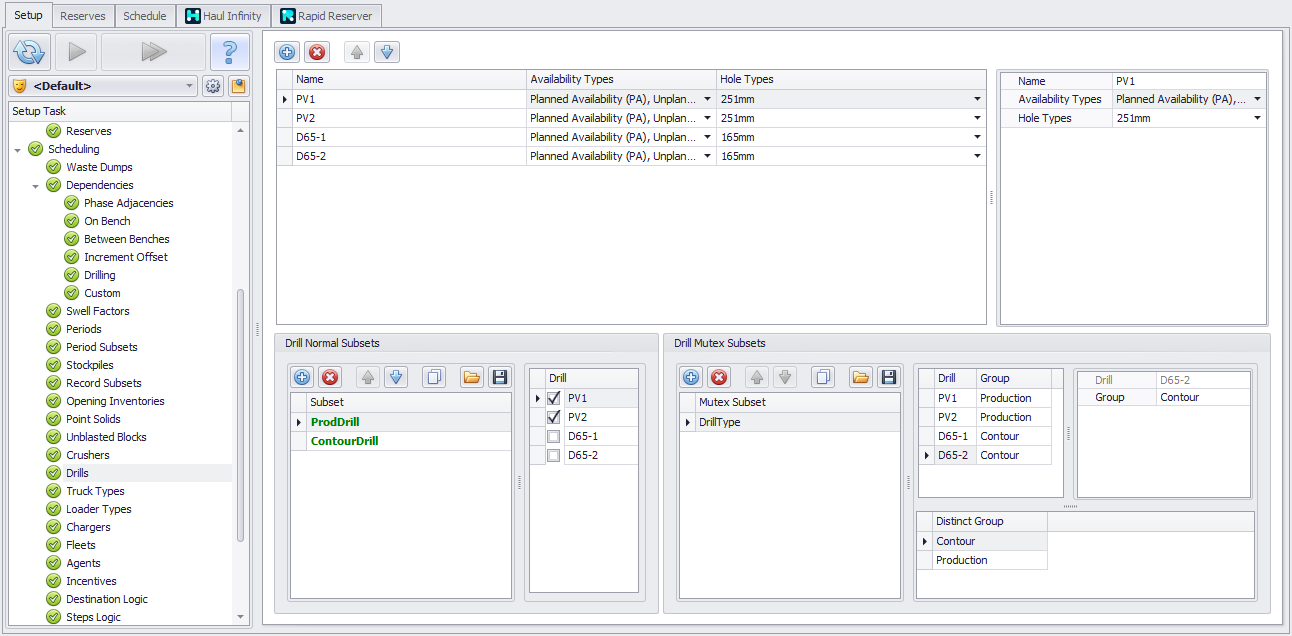This screenshot has height=636, width=1292.
Task: Enable the D65-2 drill checkbox
Action: (x=554, y=455)
